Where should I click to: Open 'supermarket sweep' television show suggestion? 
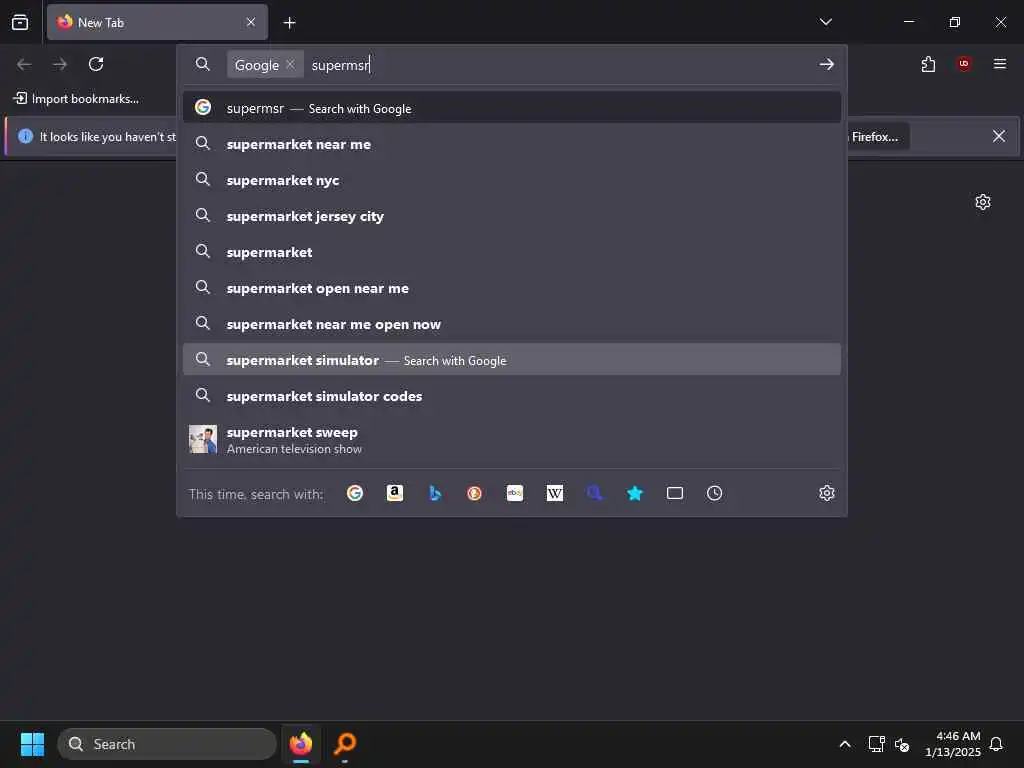511,440
